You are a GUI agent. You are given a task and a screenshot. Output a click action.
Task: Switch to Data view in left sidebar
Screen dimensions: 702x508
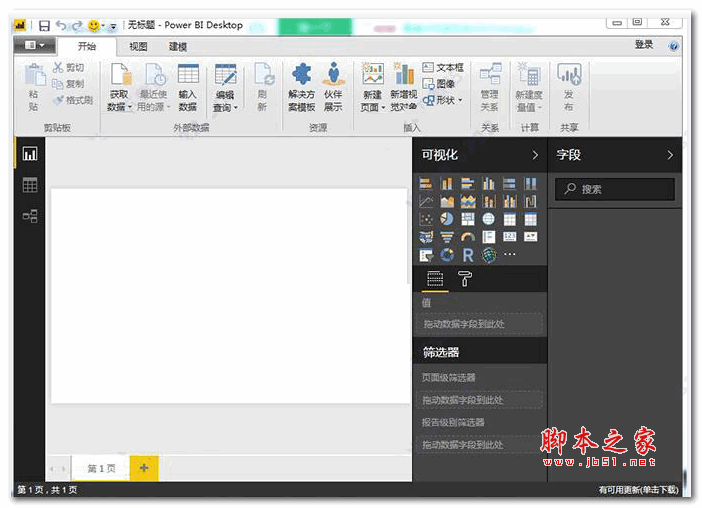click(30, 185)
